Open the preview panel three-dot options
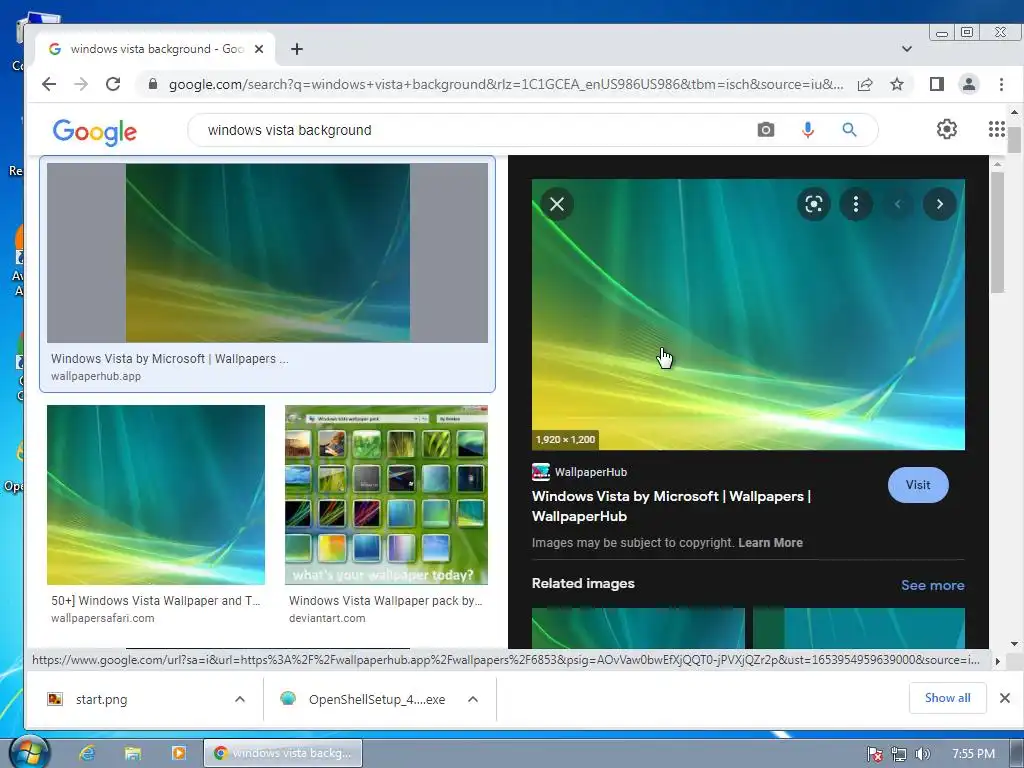The width and height of the screenshot is (1024, 768). [856, 204]
